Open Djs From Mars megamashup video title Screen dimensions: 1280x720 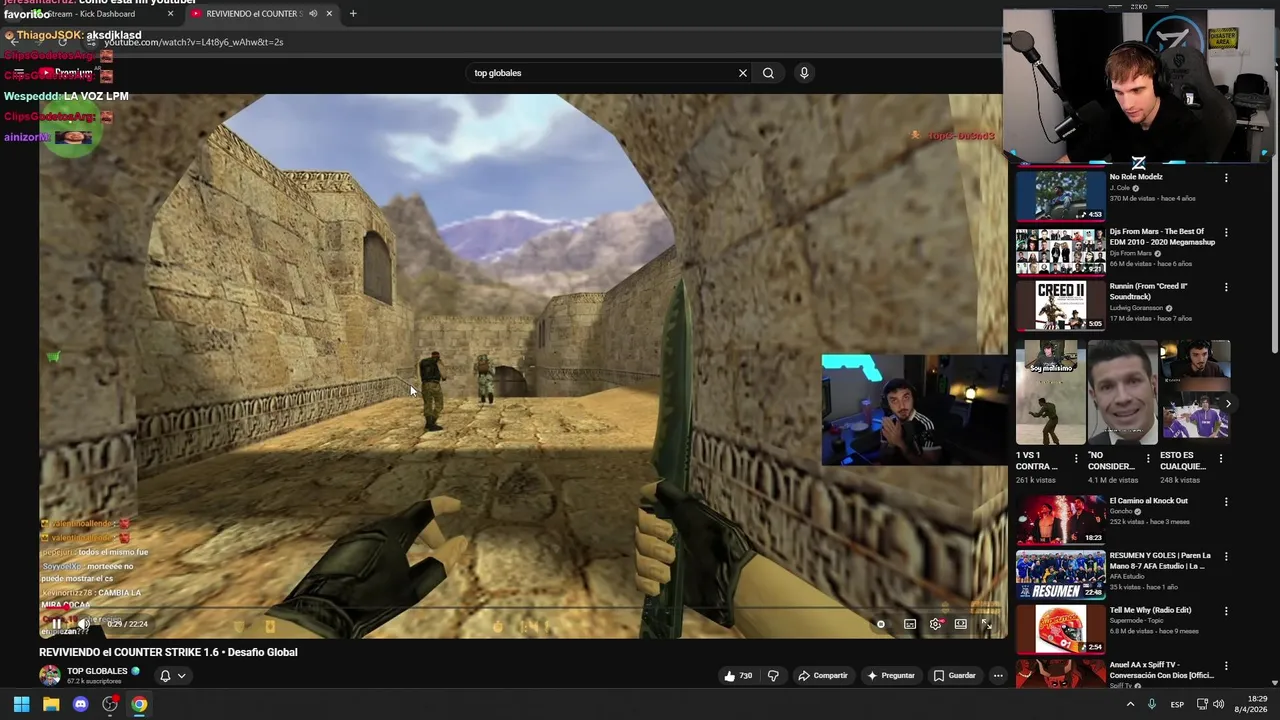coord(1162,237)
